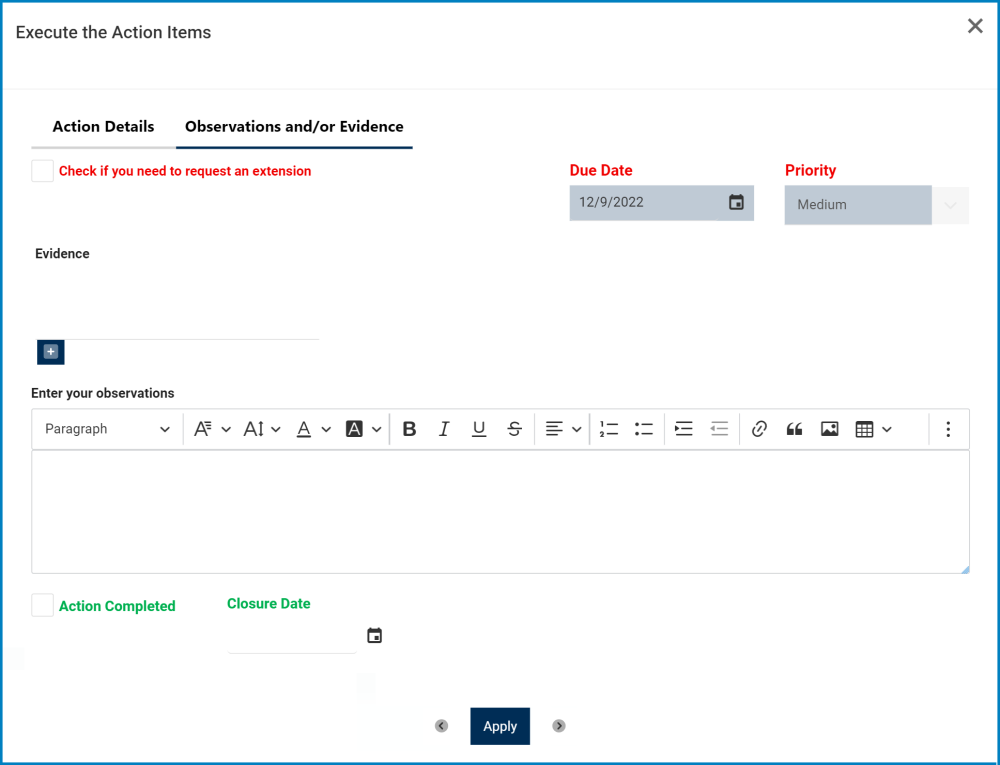Open the Paragraph heading dropdown

coord(107,429)
